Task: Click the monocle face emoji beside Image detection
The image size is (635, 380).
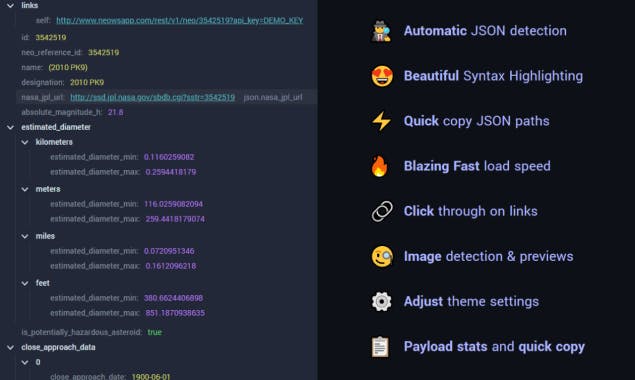Action: click(x=382, y=256)
